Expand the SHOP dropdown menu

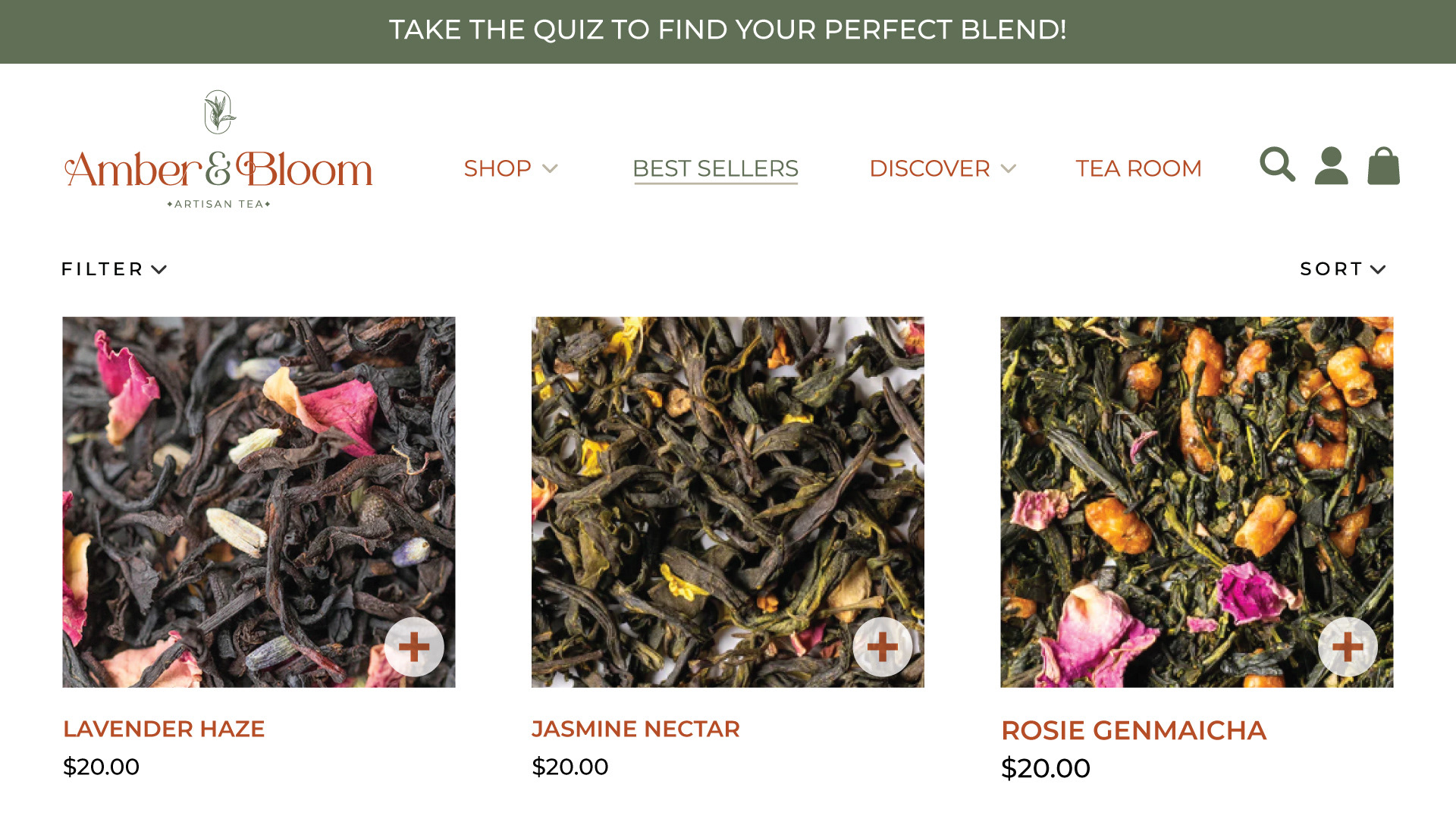coord(510,168)
